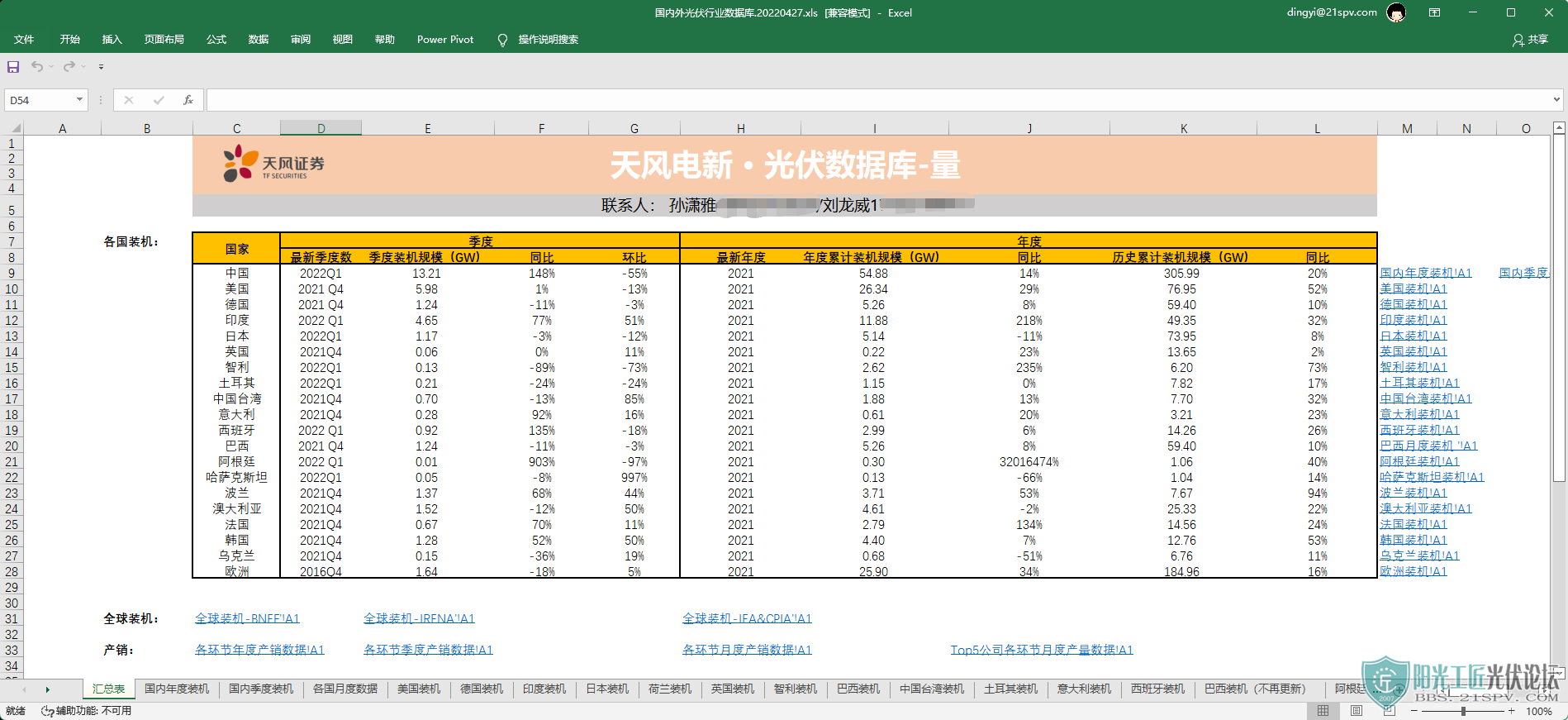The width and height of the screenshot is (1568, 720).
Task: Switch to the 西班牙装机 sheet tab
Action: [1157, 689]
